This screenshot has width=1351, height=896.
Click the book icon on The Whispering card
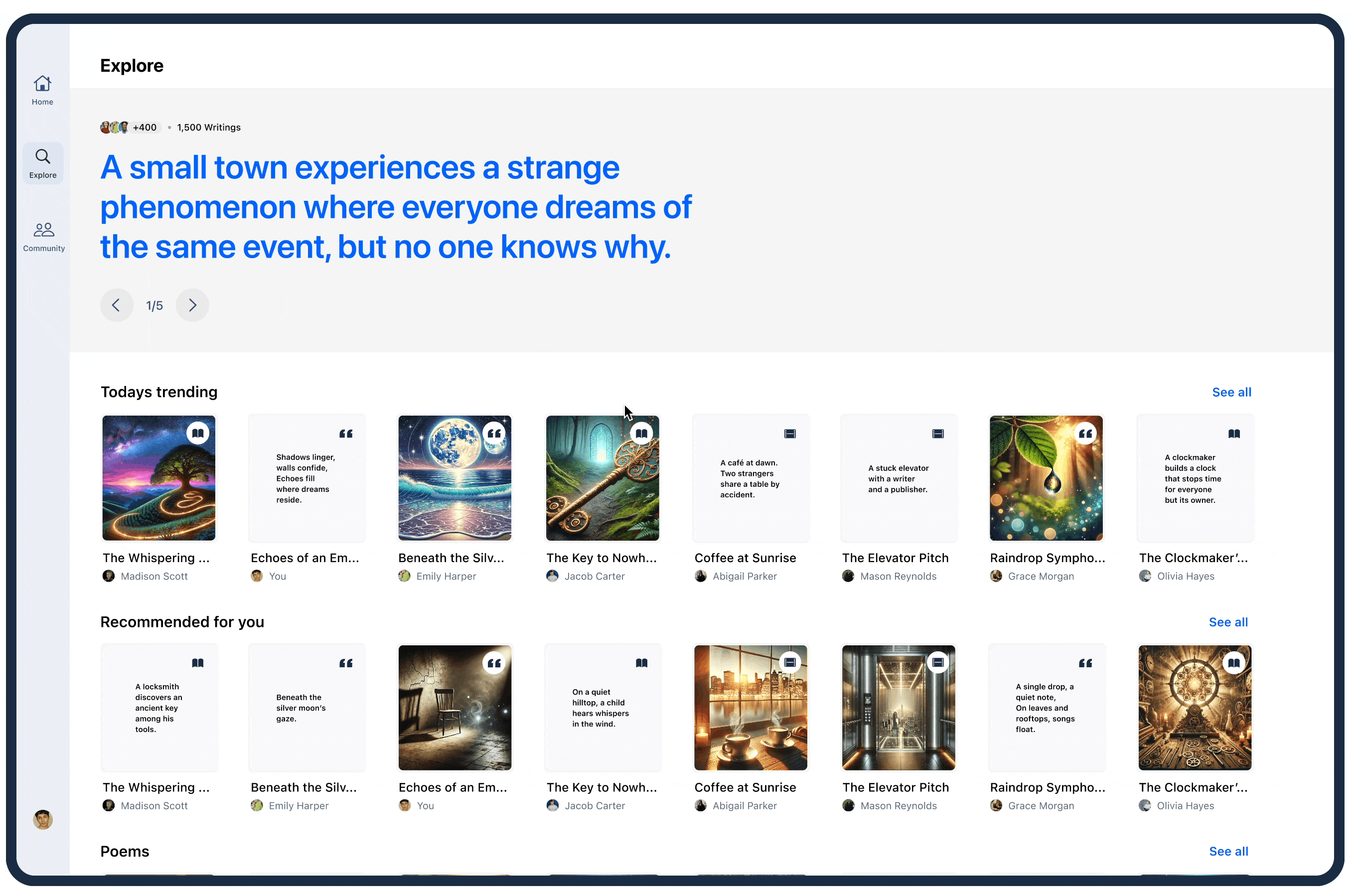coord(198,433)
